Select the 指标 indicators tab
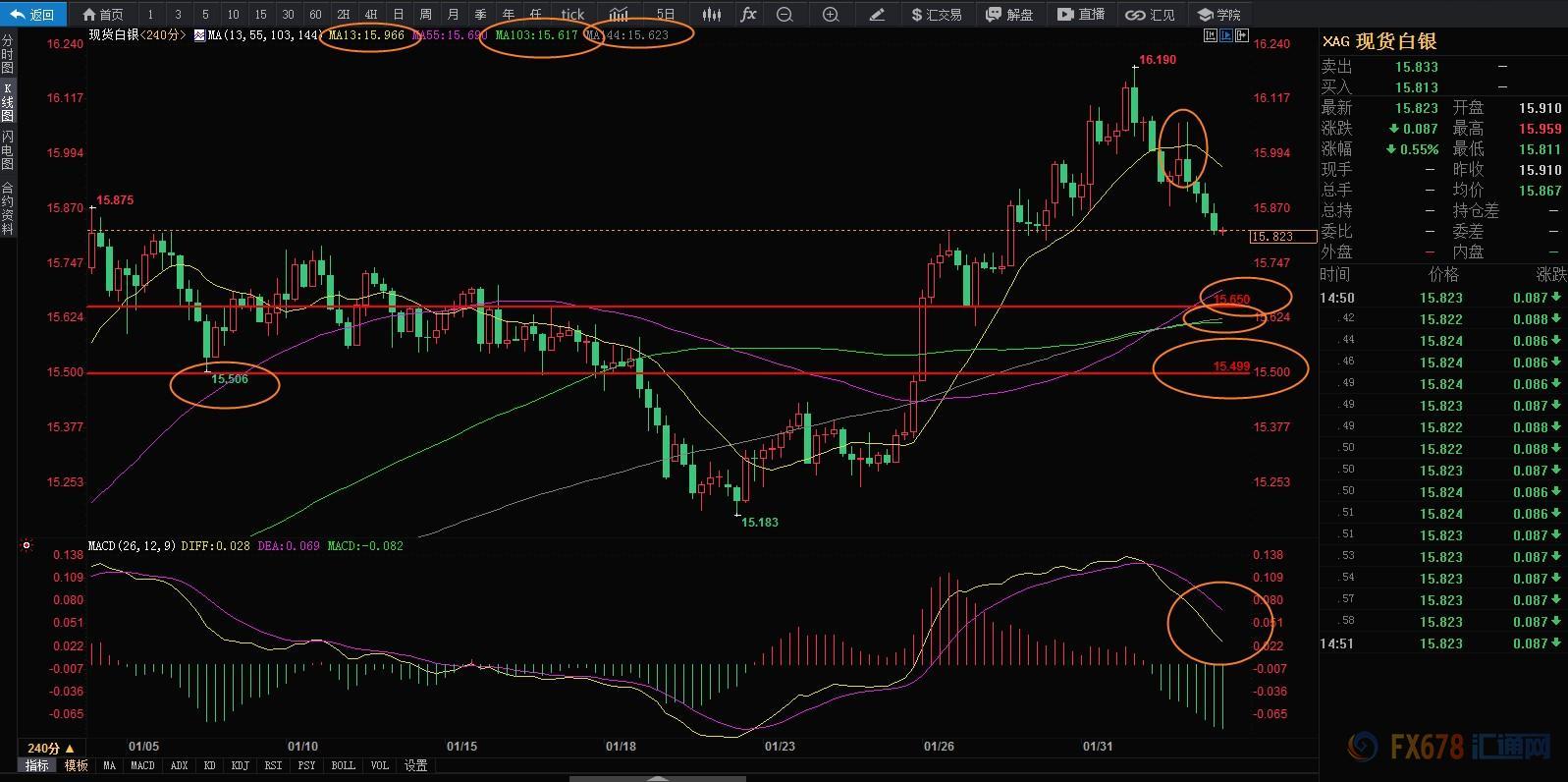The height and width of the screenshot is (782, 1568). coord(36,765)
